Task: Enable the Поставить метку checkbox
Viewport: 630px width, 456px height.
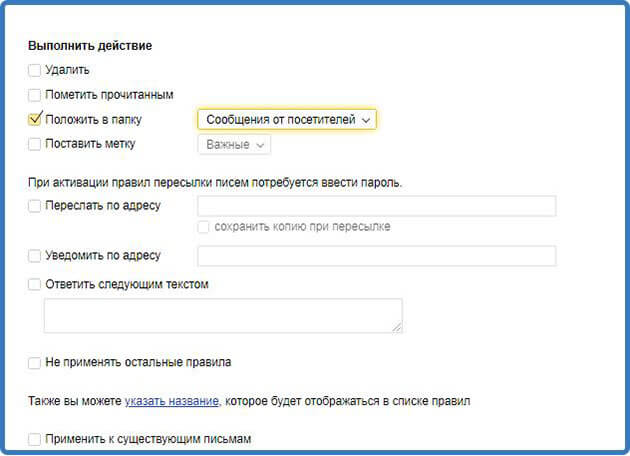Action: click(x=35, y=144)
